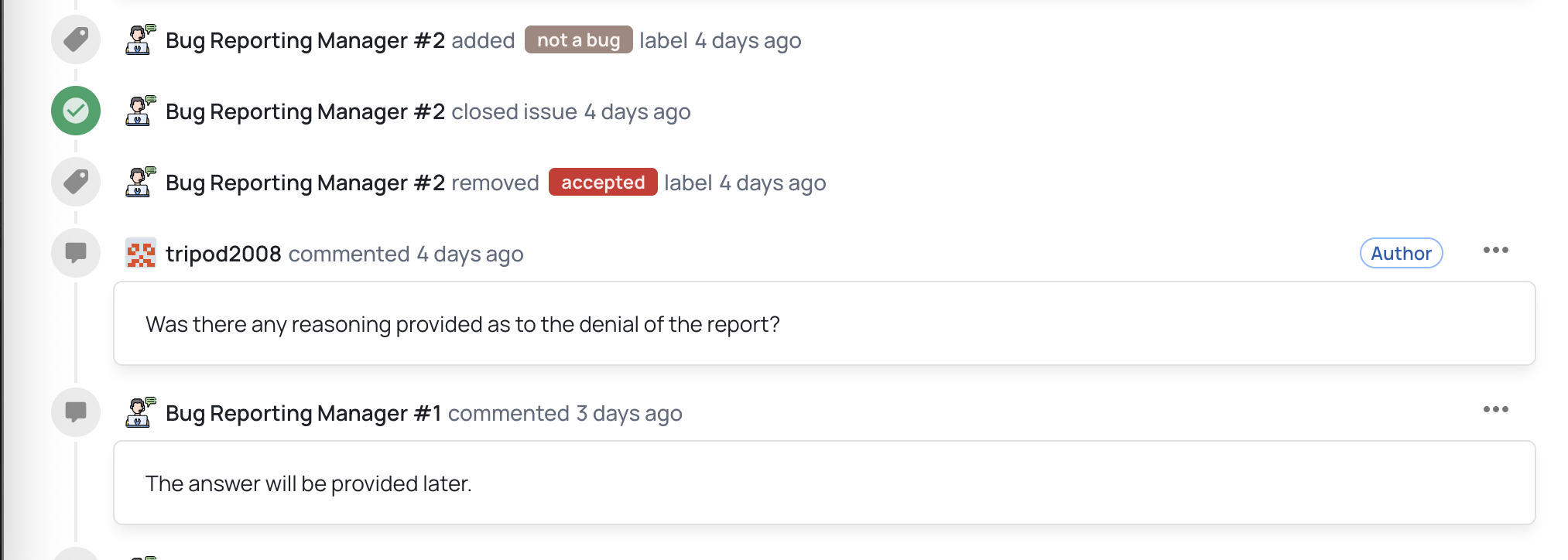
Task: Click Bug Reporting Manager #2 avatar on the label-removed event
Action: pos(140,182)
